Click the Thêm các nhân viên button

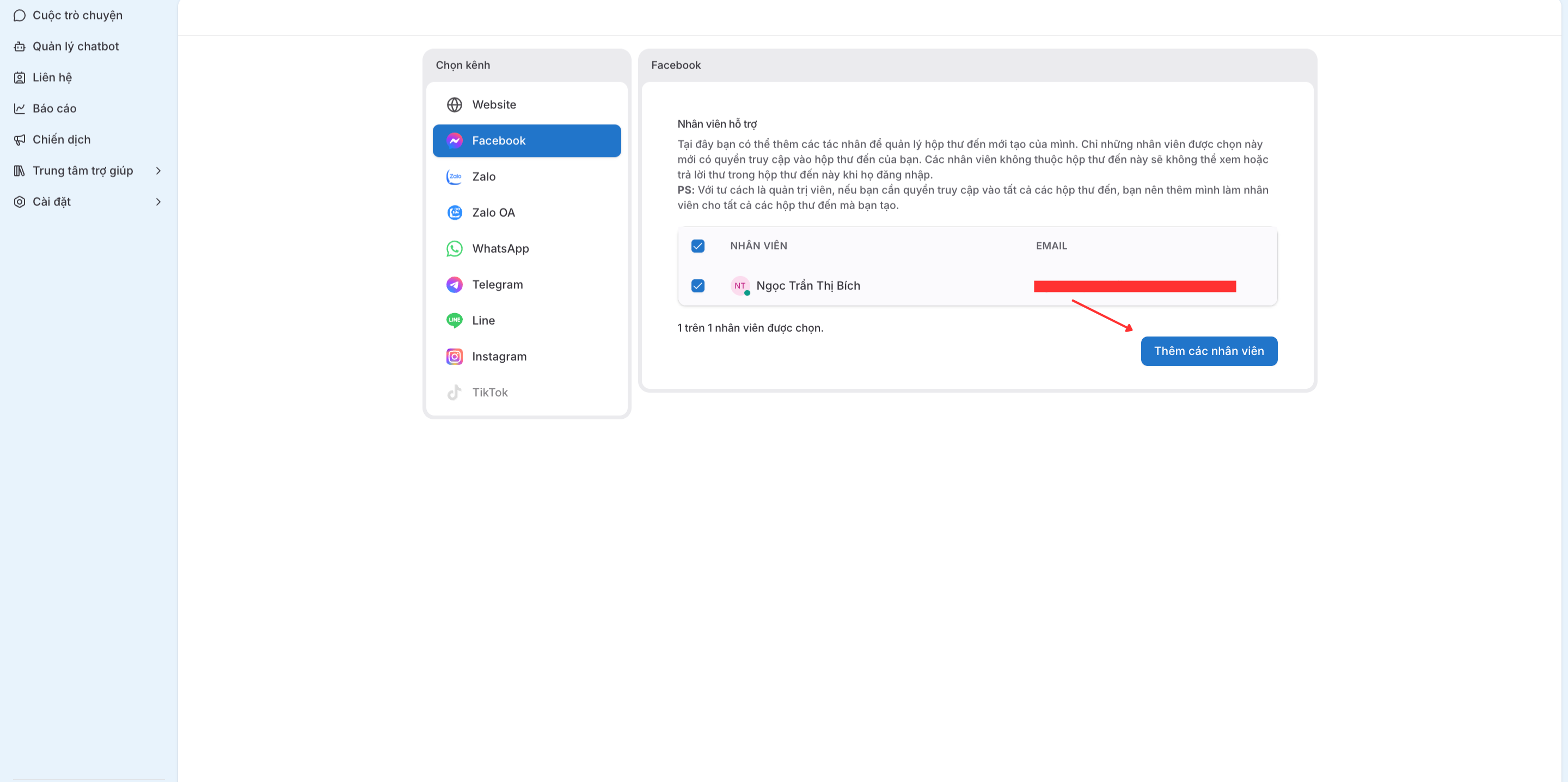tap(1209, 351)
